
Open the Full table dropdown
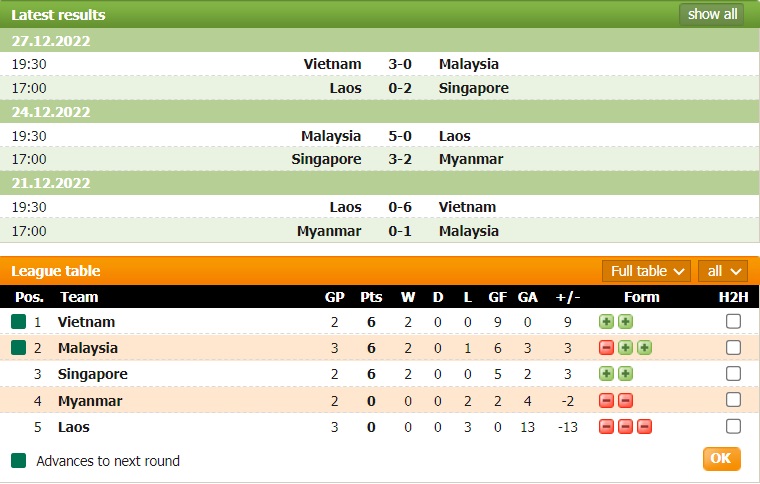[x=647, y=271]
